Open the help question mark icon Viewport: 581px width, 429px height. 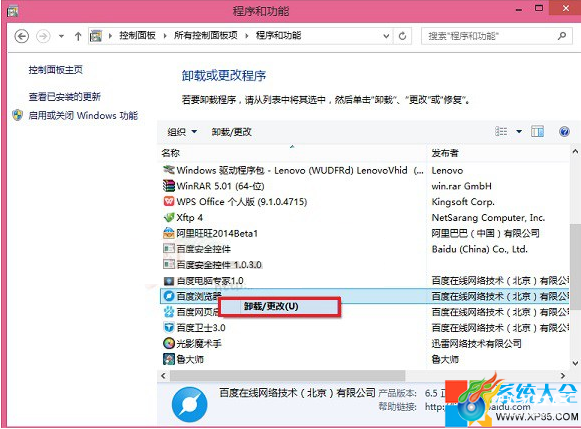(564, 132)
